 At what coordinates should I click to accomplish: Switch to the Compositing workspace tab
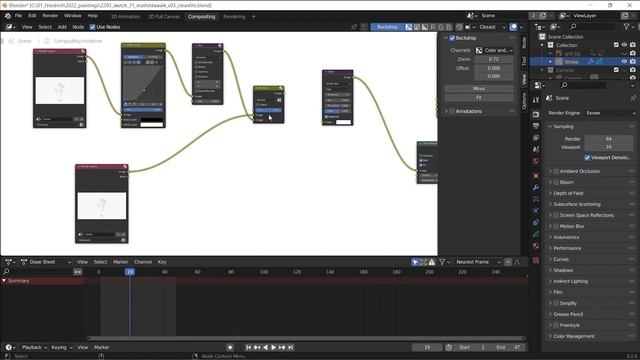tap(201, 17)
